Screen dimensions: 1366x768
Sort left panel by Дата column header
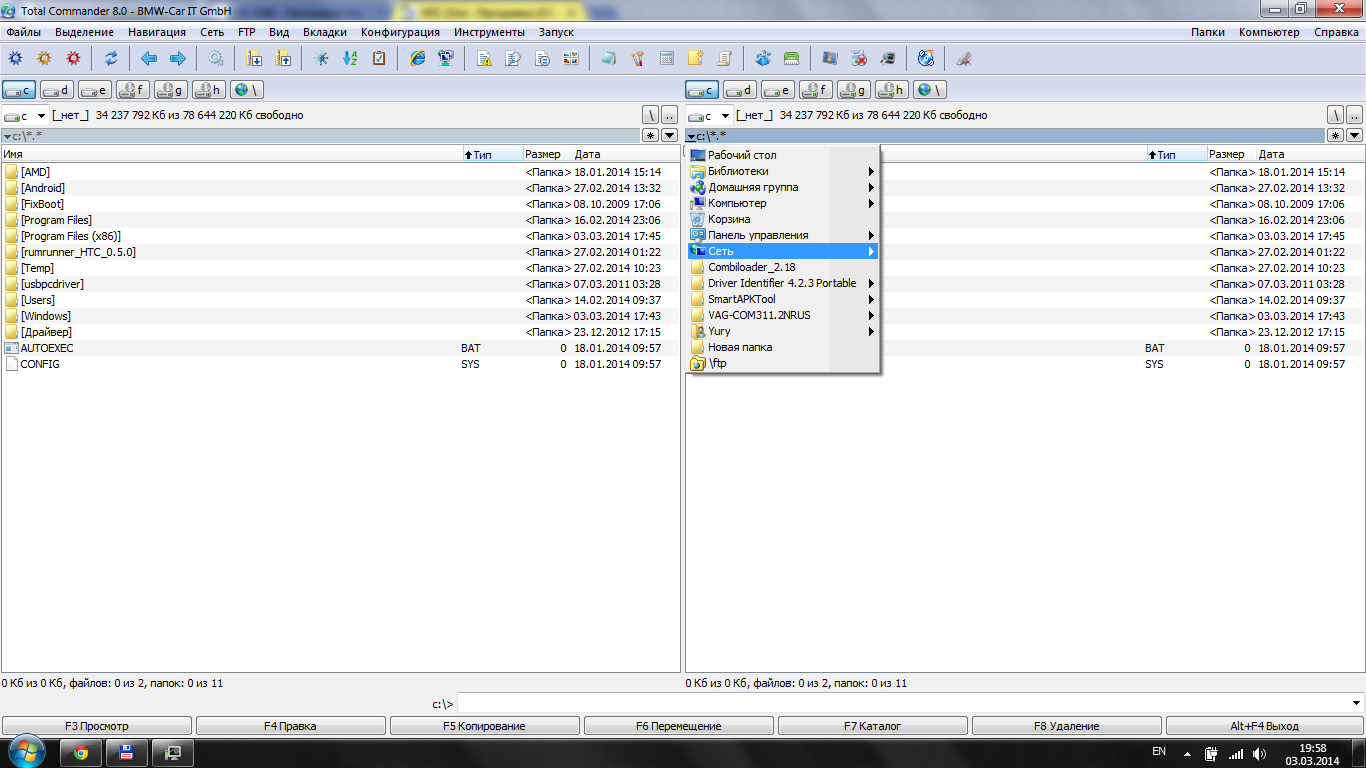626,155
